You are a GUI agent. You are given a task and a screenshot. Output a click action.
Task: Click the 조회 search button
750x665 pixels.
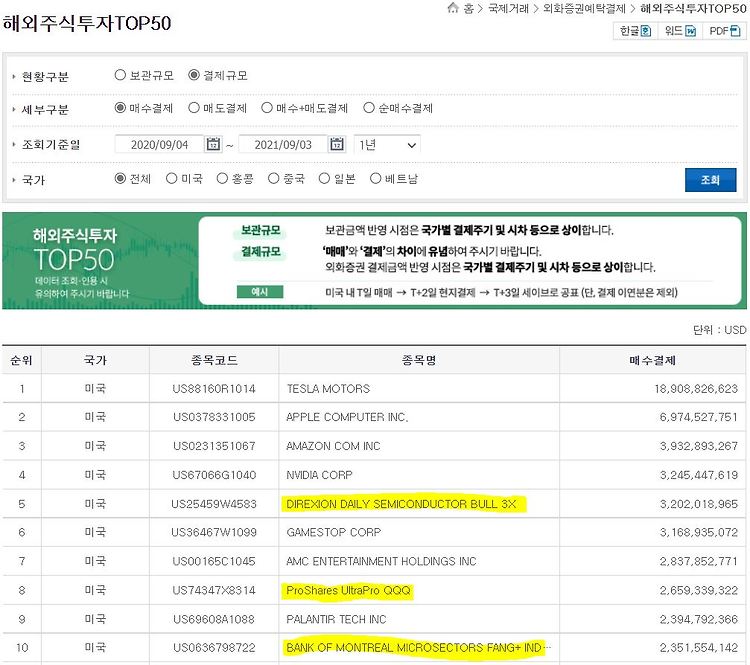coord(710,180)
